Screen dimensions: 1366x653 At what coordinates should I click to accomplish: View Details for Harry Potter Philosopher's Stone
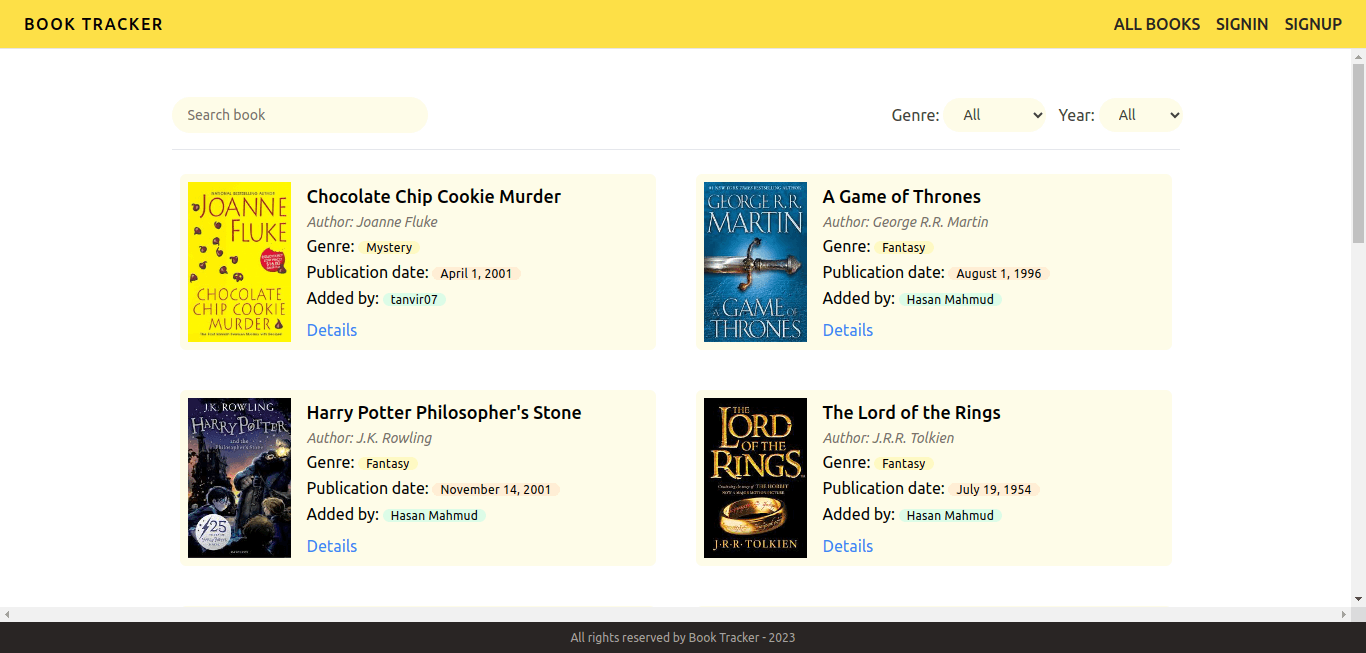click(332, 546)
